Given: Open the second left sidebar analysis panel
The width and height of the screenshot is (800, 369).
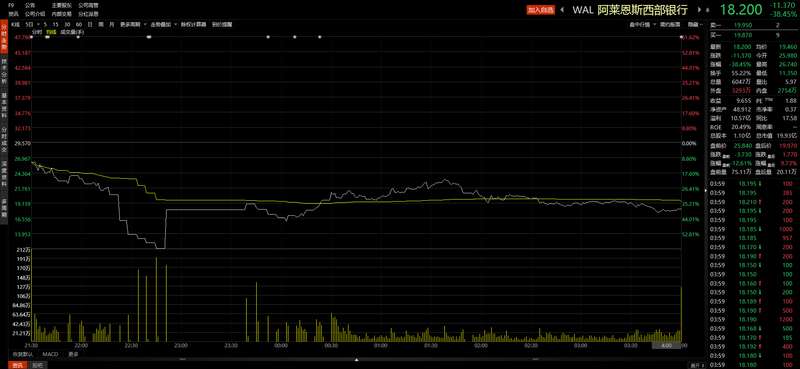Looking at the screenshot, I should 4,71.
